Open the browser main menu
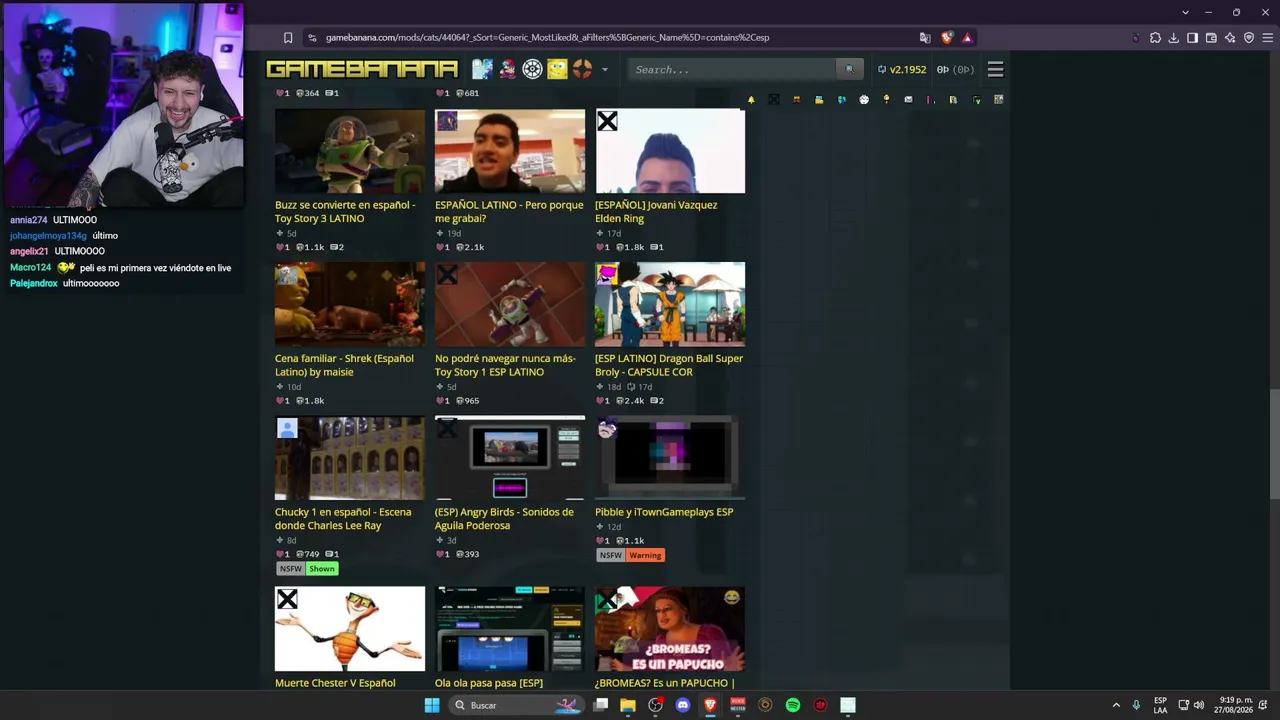Screen dimensions: 1280x720 point(1266,38)
